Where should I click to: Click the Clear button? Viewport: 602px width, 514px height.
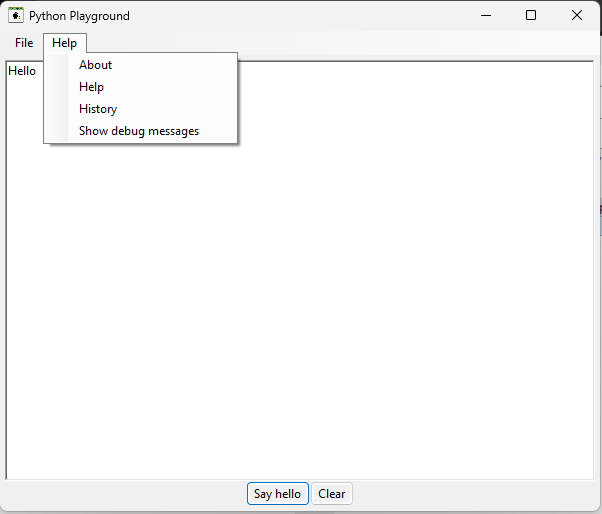coord(332,494)
